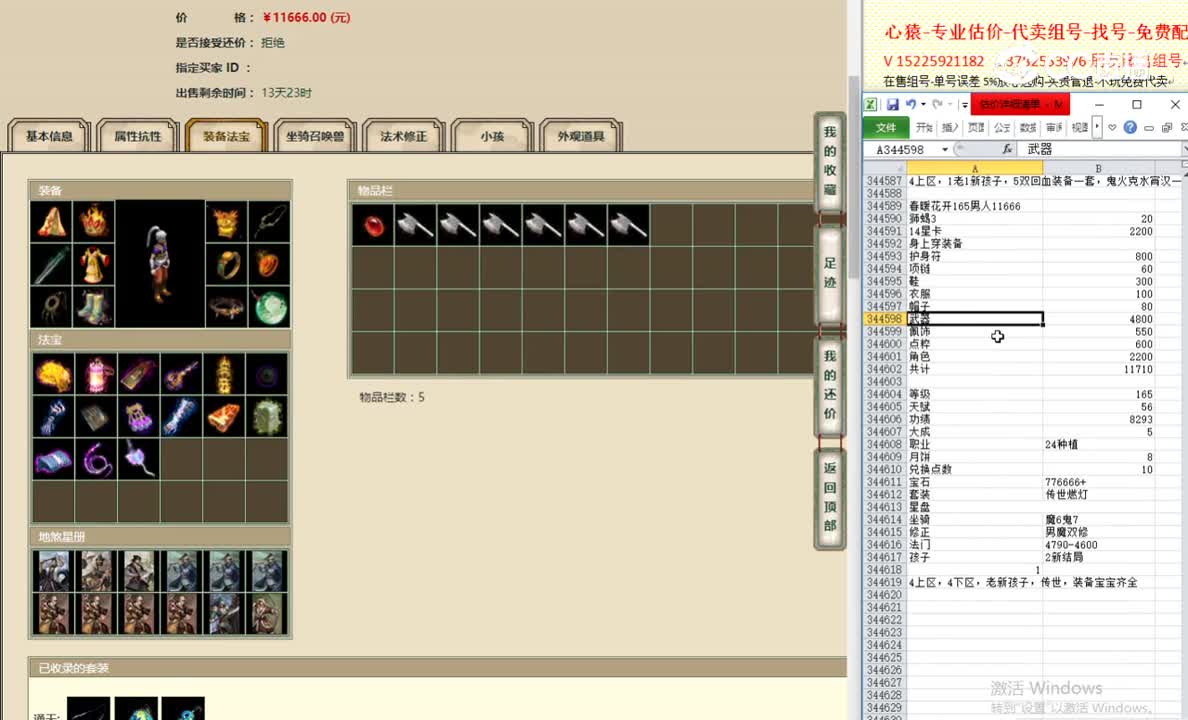Select the green sword weapon icon

click(x=52, y=265)
